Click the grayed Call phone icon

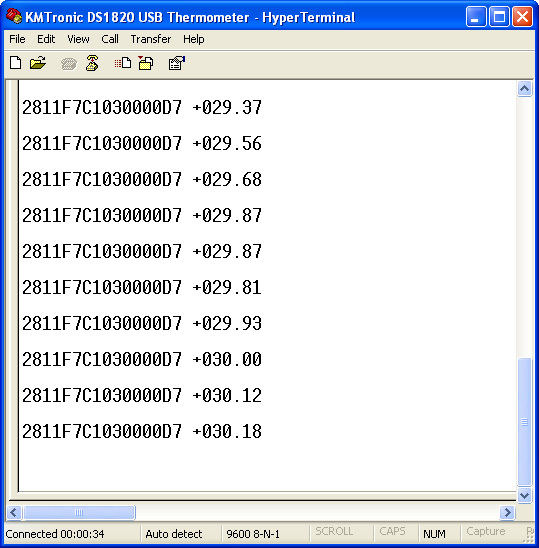pyautogui.click(x=69, y=64)
